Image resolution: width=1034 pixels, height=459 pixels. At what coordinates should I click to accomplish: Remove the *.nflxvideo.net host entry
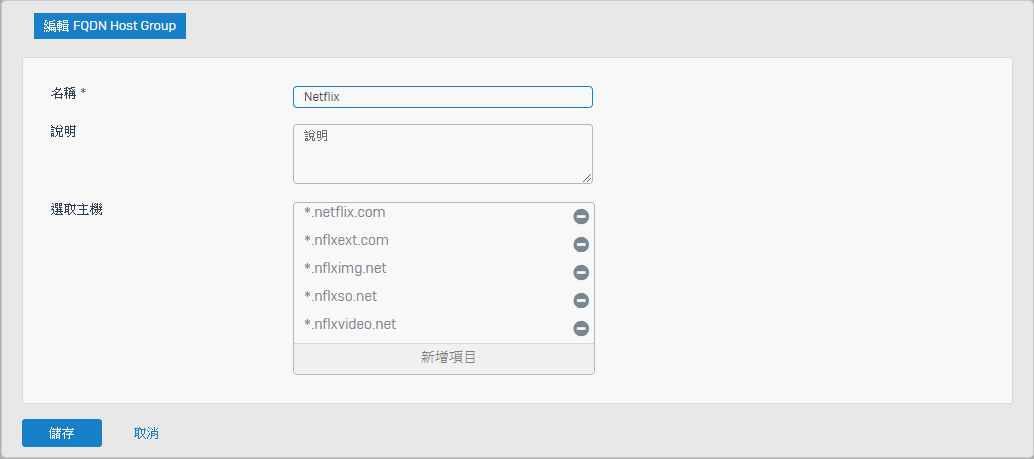tap(581, 328)
